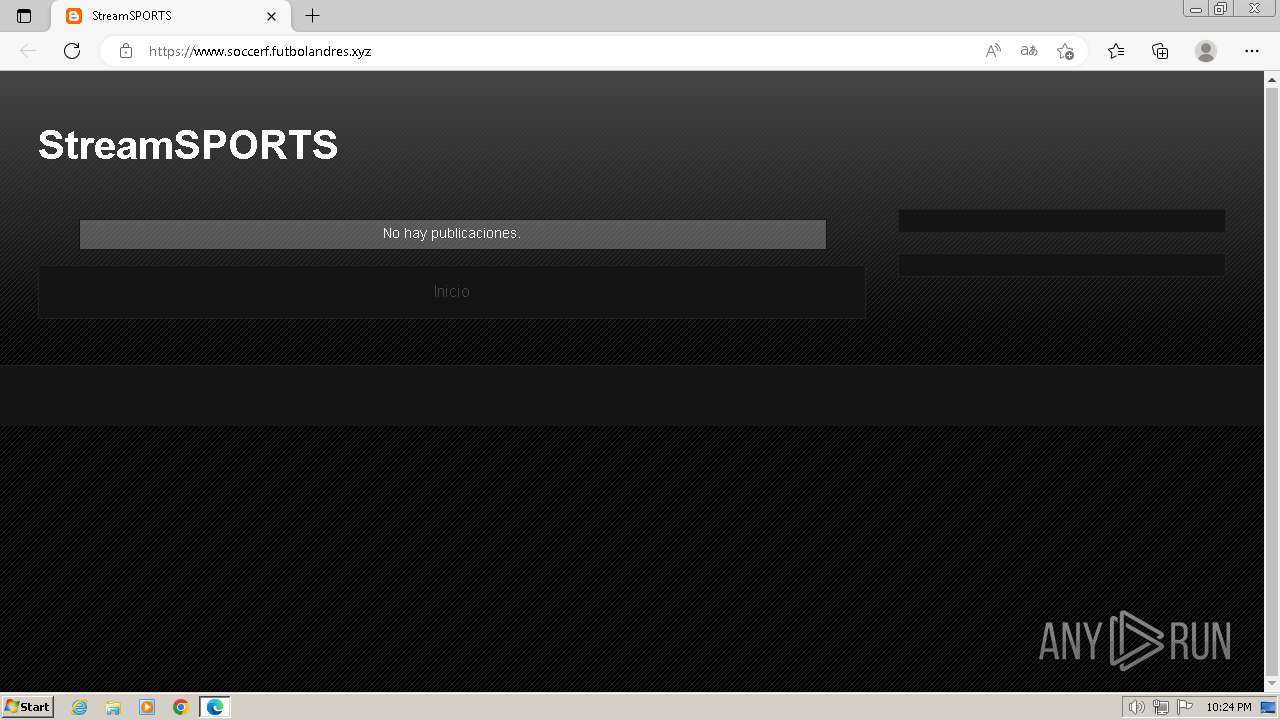1280x720 pixels.
Task: Close the StreamSPORTS tab
Action: [271, 16]
